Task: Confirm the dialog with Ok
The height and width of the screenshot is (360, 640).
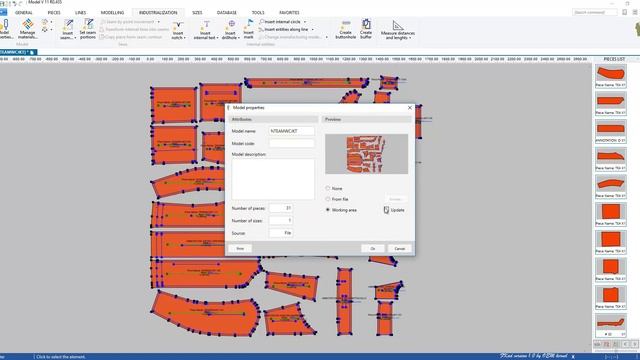Action: coord(373,249)
